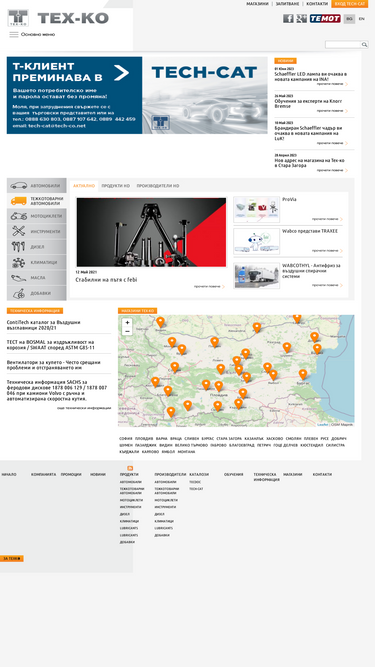Click the search magnifier icon
The height and width of the screenshot is (667, 375).
pos(364,44)
